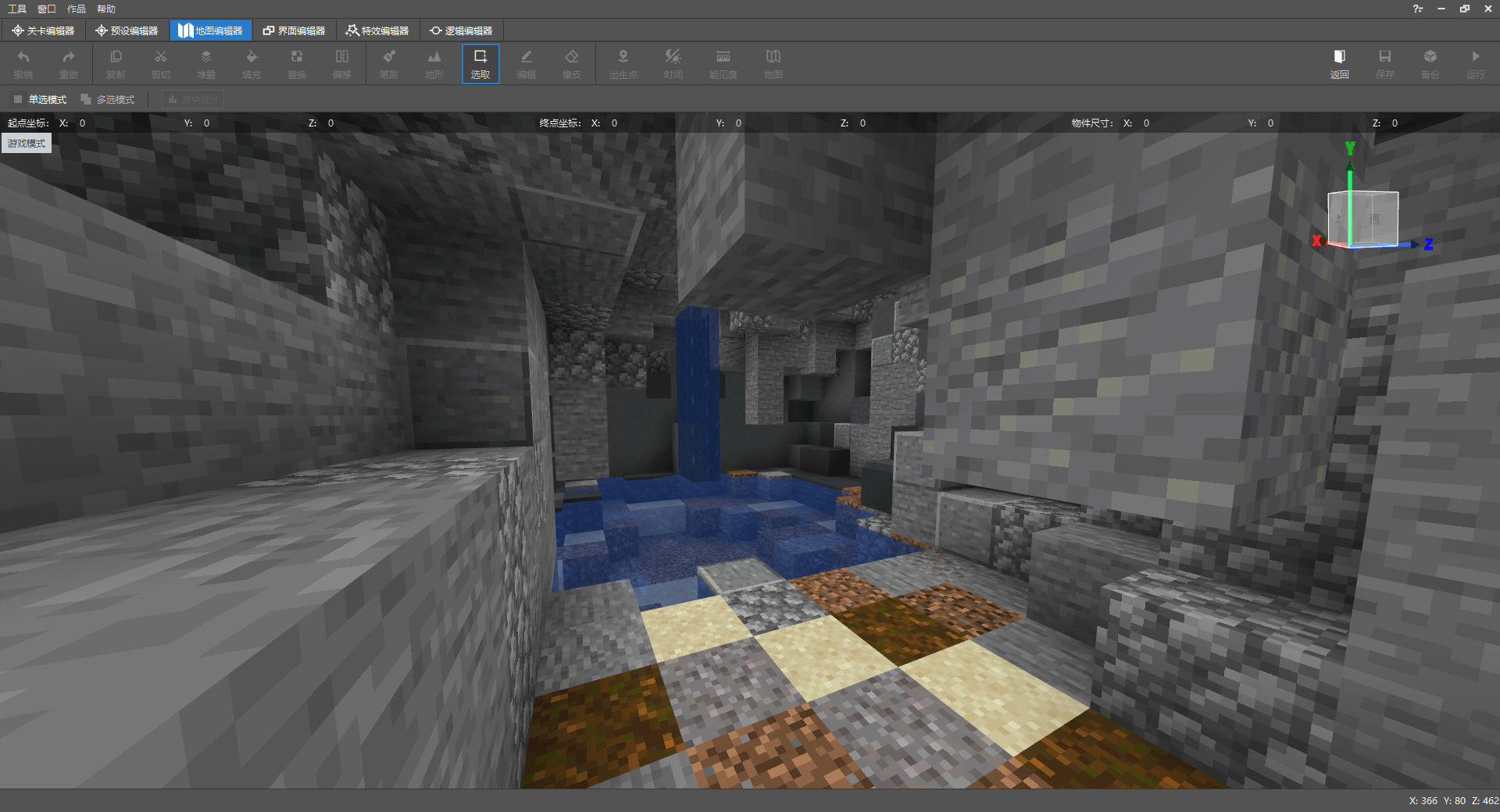The width and height of the screenshot is (1500, 812).
Task: Run the project with 运行
Action: [x=1476, y=63]
